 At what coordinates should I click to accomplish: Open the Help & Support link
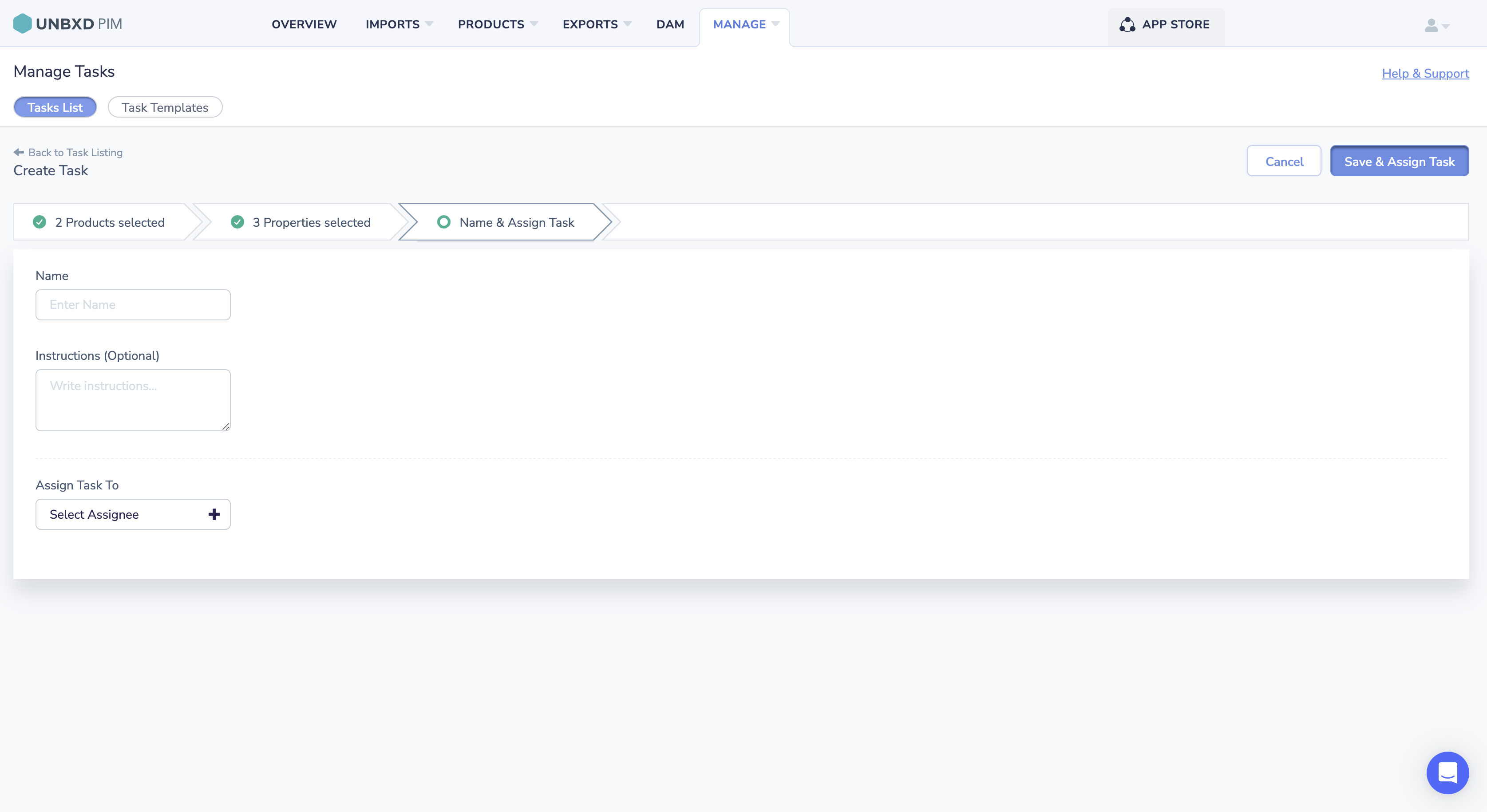click(1425, 73)
